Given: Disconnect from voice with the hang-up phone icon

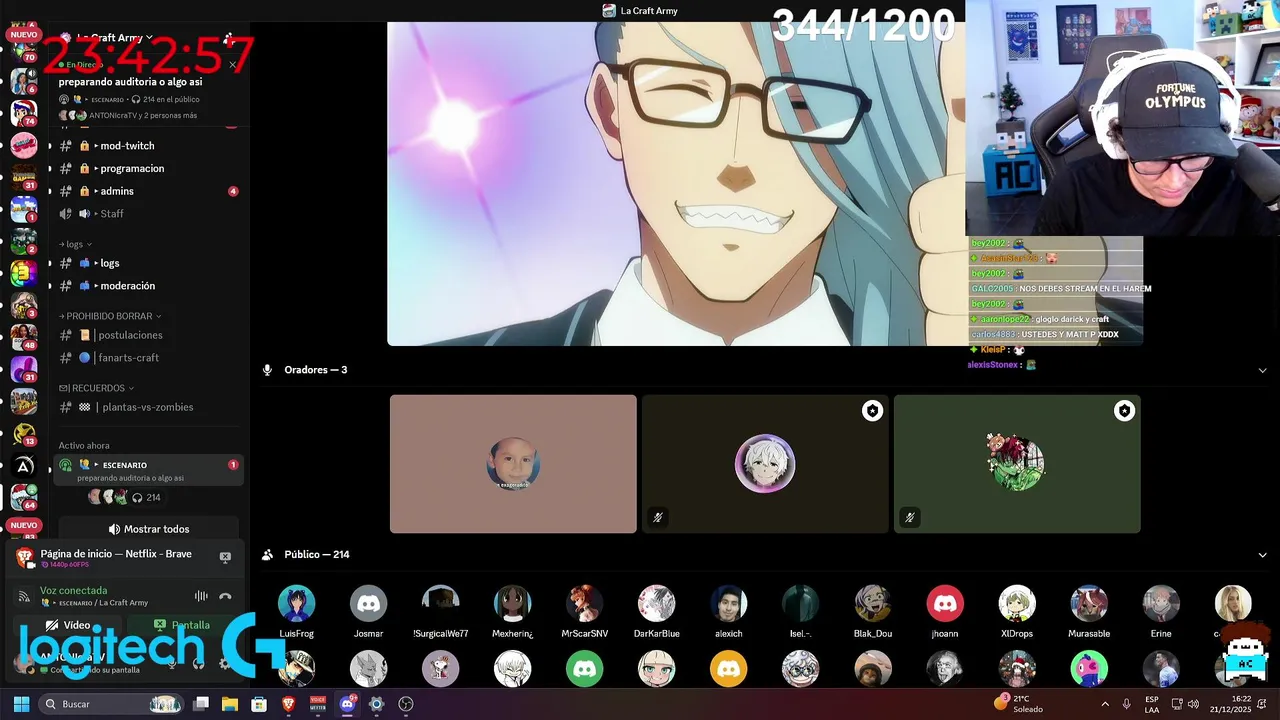Looking at the screenshot, I should click(x=225, y=596).
